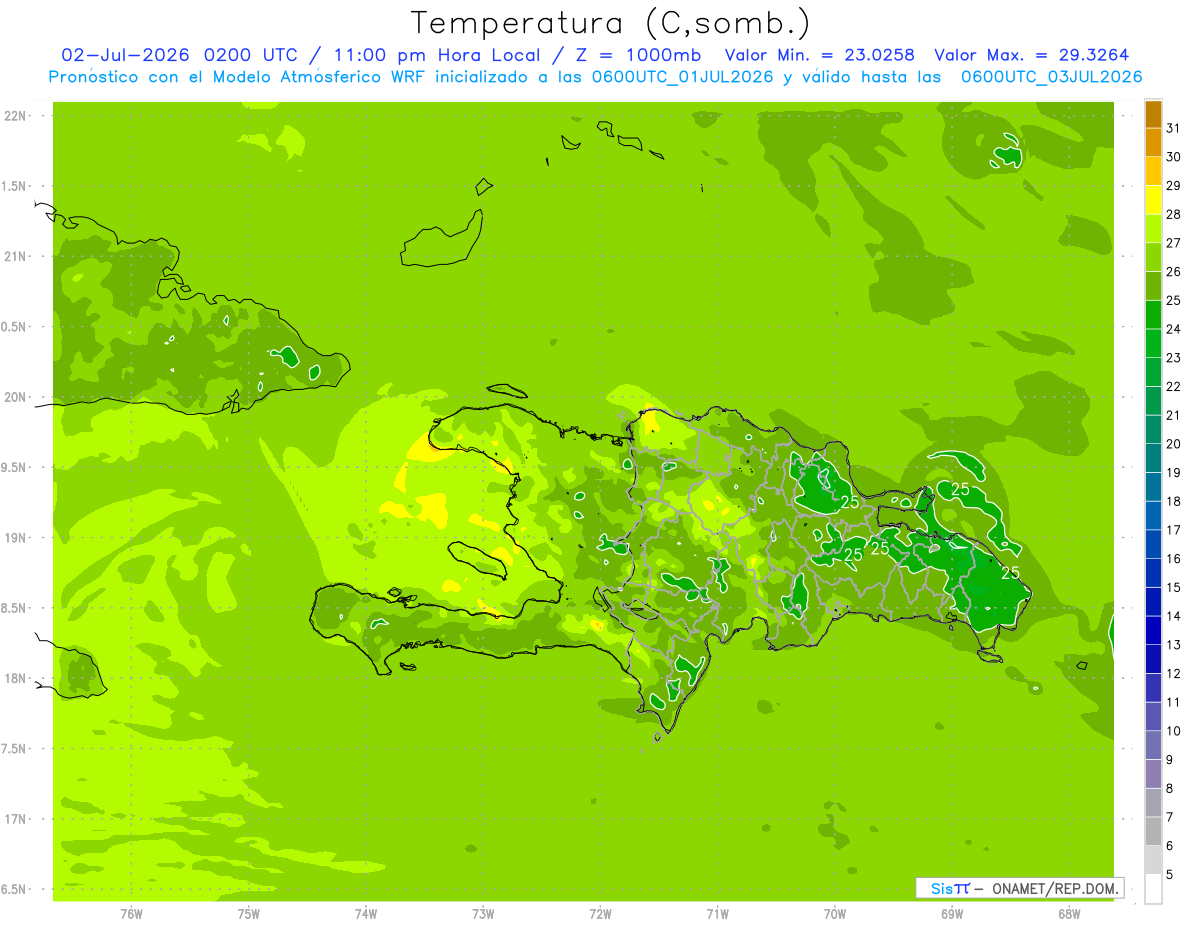The width and height of the screenshot is (1200, 927).
Task: Click the white legend box below 5
Action: click(x=1153, y=889)
